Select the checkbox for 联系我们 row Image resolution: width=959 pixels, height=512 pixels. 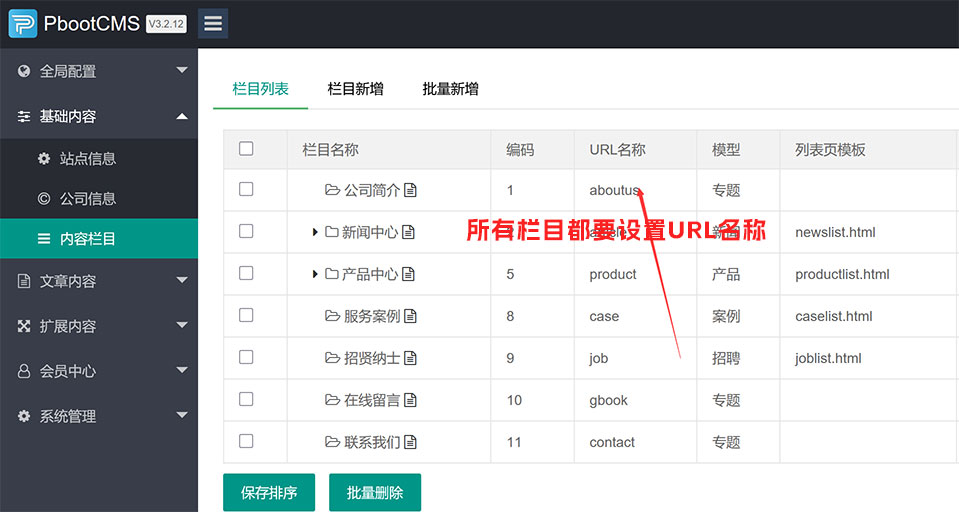(x=246, y=441)
